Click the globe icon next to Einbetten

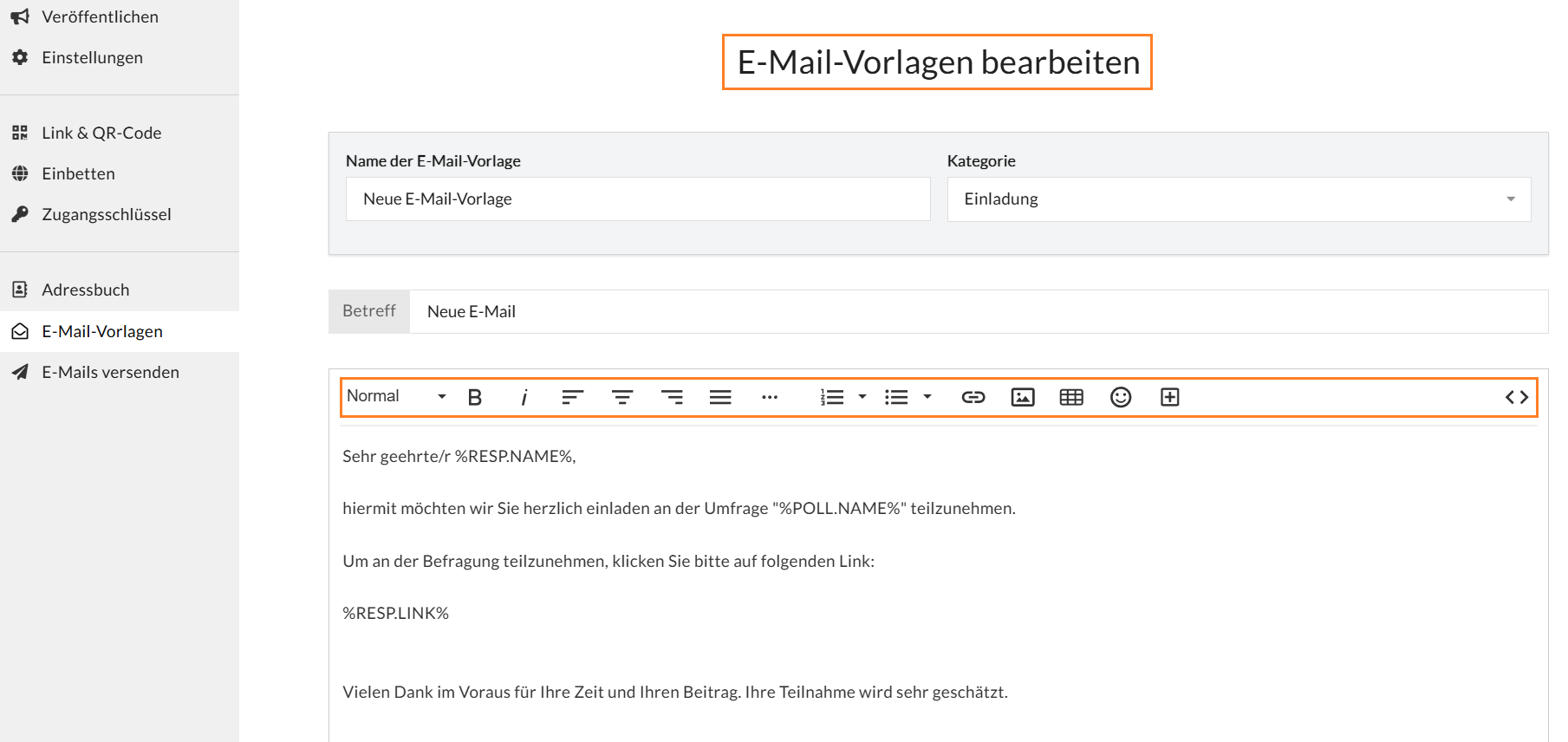click(20, 173)
